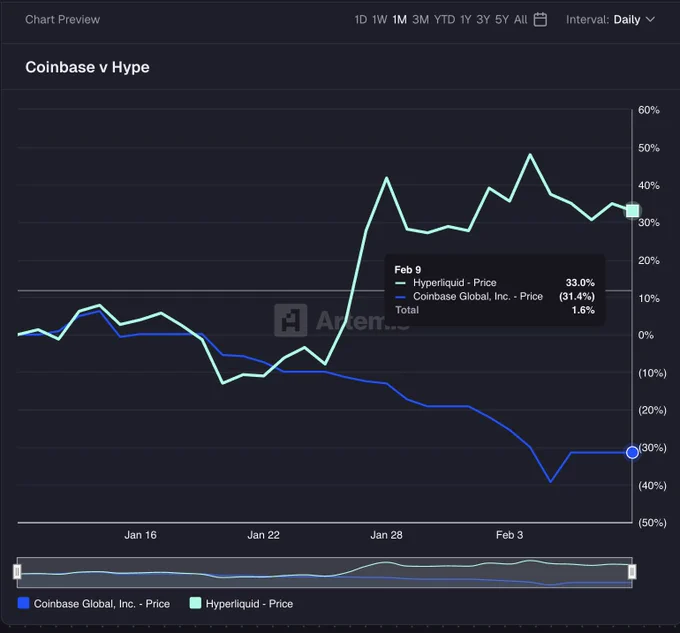The width and height of the screenshot is (680, 633).
Task: Select the 5Y time range
Action: tap(502, 20)
